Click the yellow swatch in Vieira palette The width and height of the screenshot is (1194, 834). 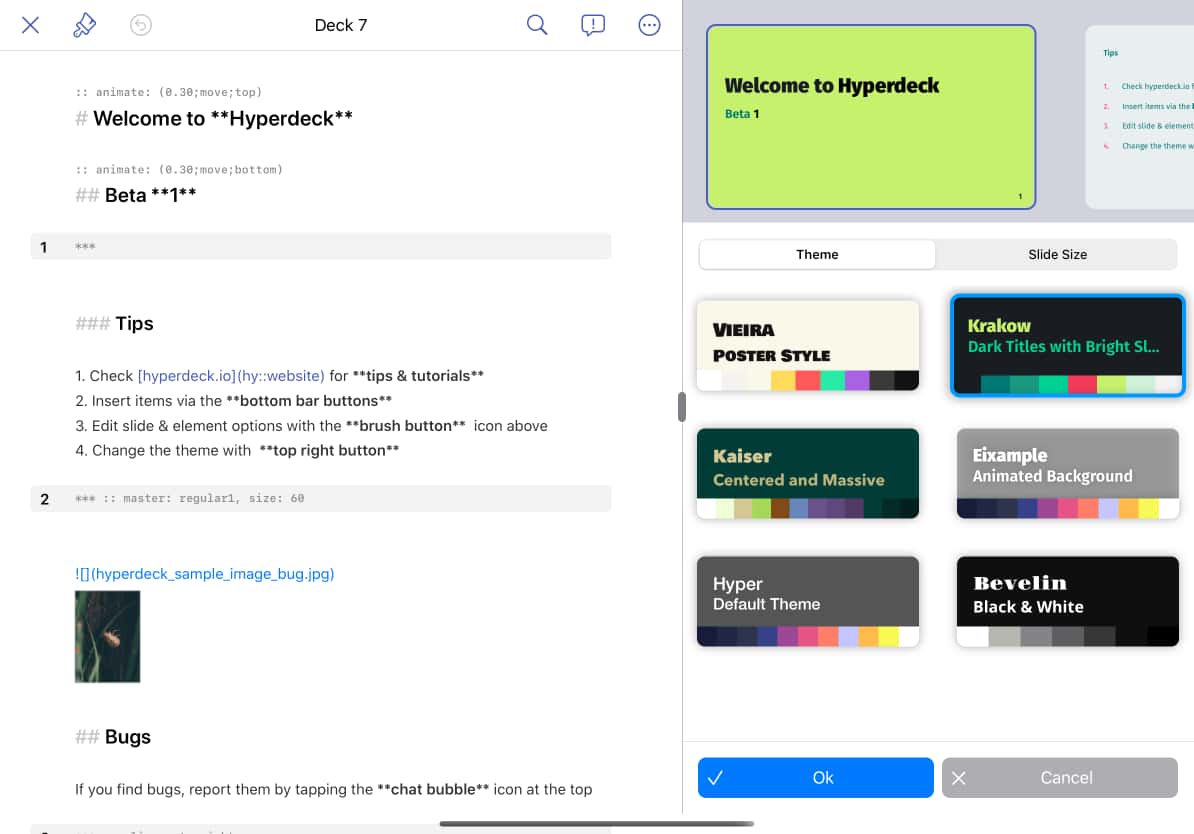pos(783,380)
